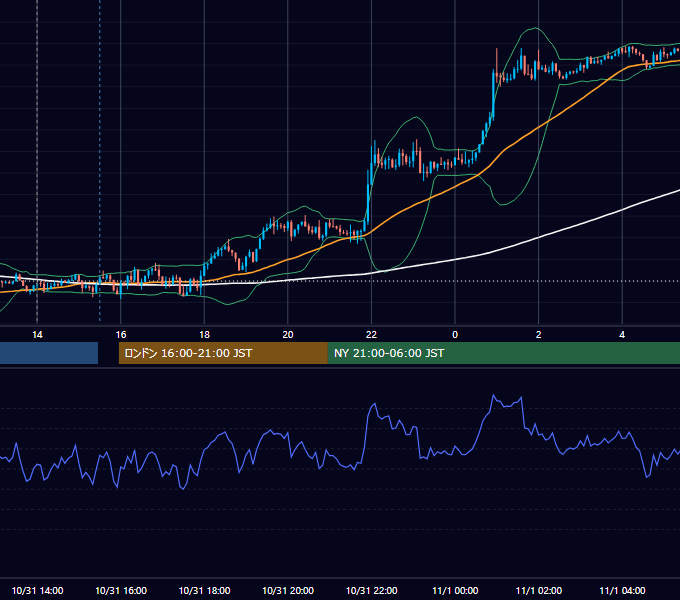Click the NY 21:00-06:00 JST session bar
The image size is (680, 600).
point(503,353)
